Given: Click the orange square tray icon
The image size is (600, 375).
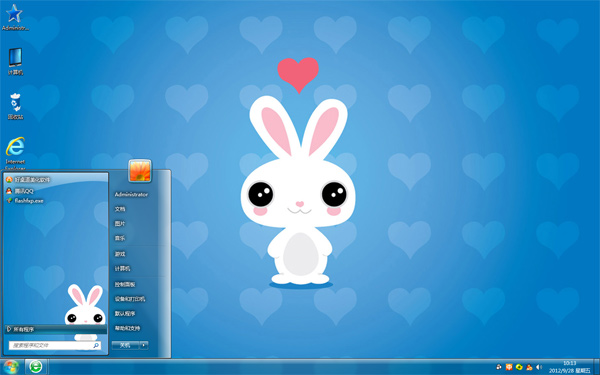Looking at the screenshot, I should pyautogui.click(x=509, y=367).
